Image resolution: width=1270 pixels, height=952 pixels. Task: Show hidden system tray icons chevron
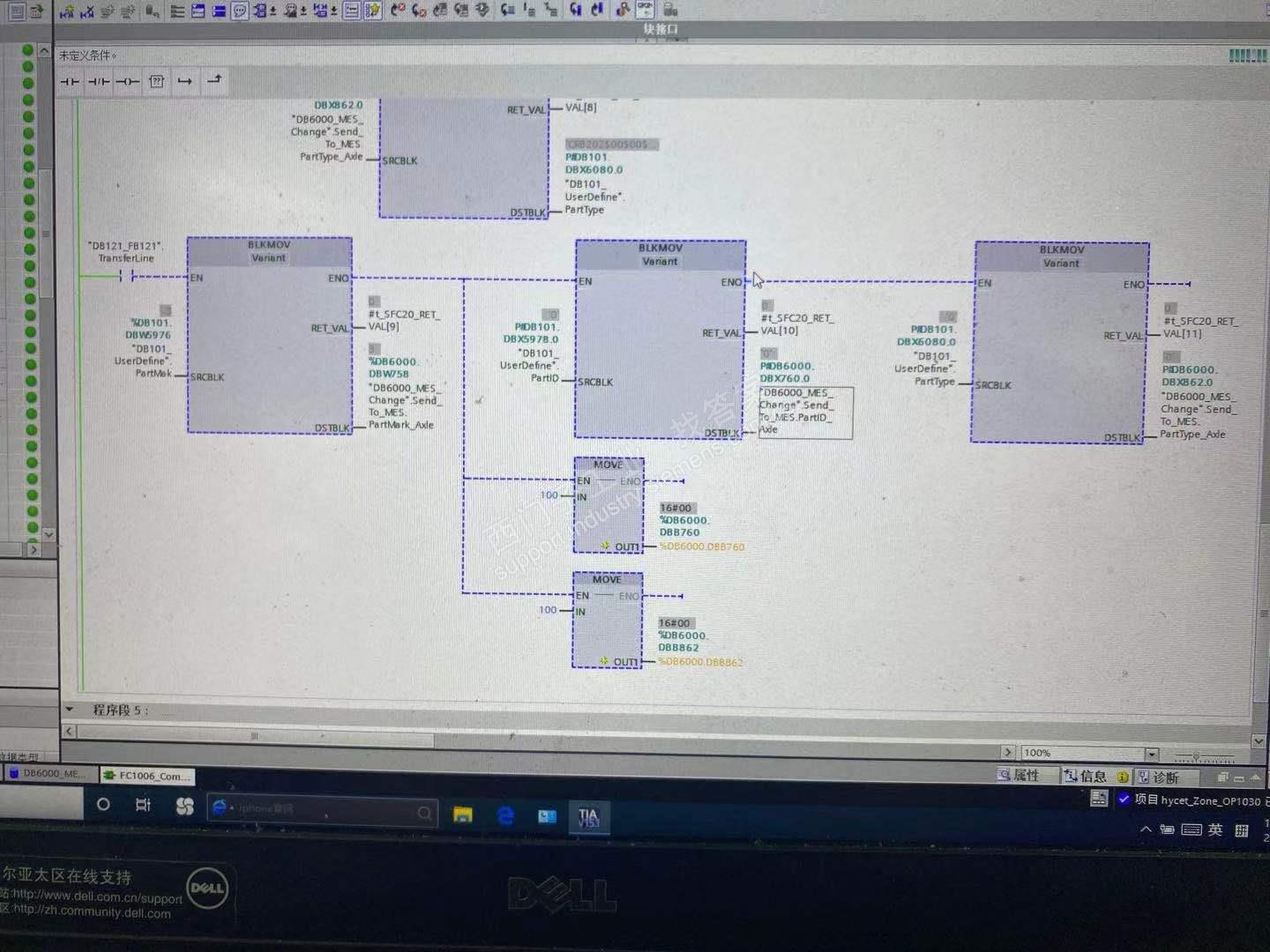tap(1146, 829)
